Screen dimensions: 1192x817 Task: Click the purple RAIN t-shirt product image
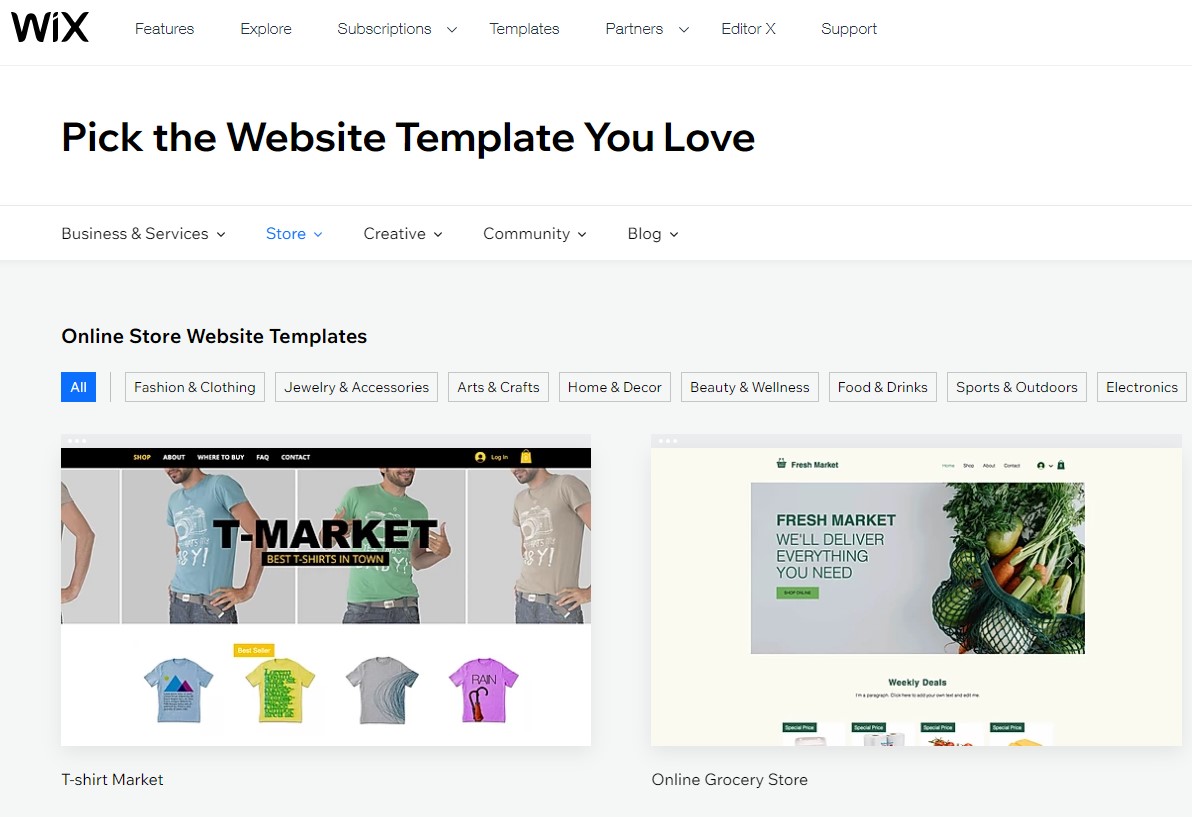click(x=483, y=689)
